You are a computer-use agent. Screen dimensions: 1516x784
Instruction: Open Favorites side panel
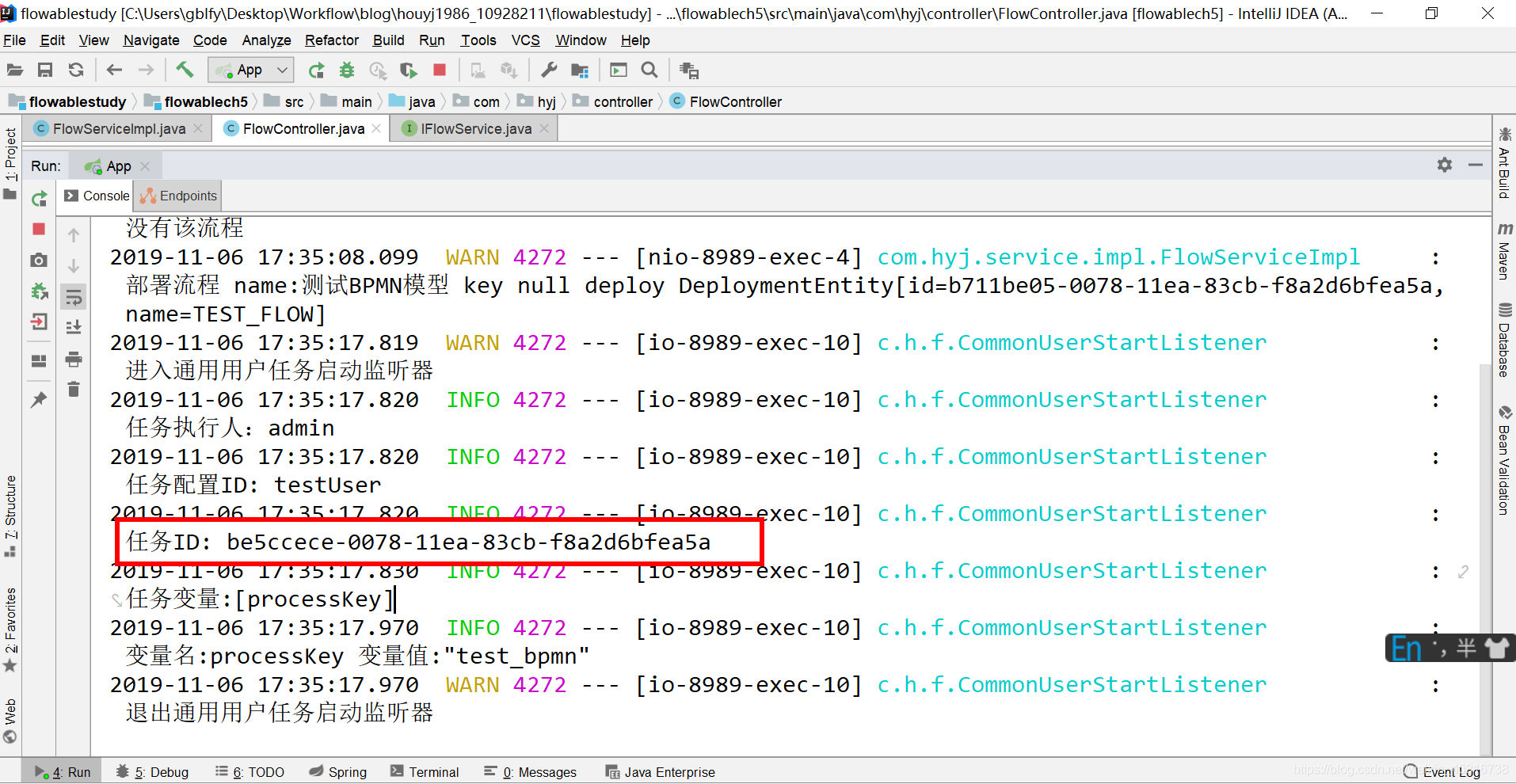point(10,630)
